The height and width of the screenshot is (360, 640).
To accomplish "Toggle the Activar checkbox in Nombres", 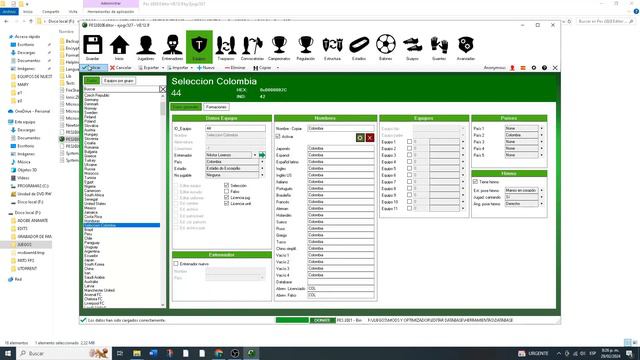I will [278, 137].
